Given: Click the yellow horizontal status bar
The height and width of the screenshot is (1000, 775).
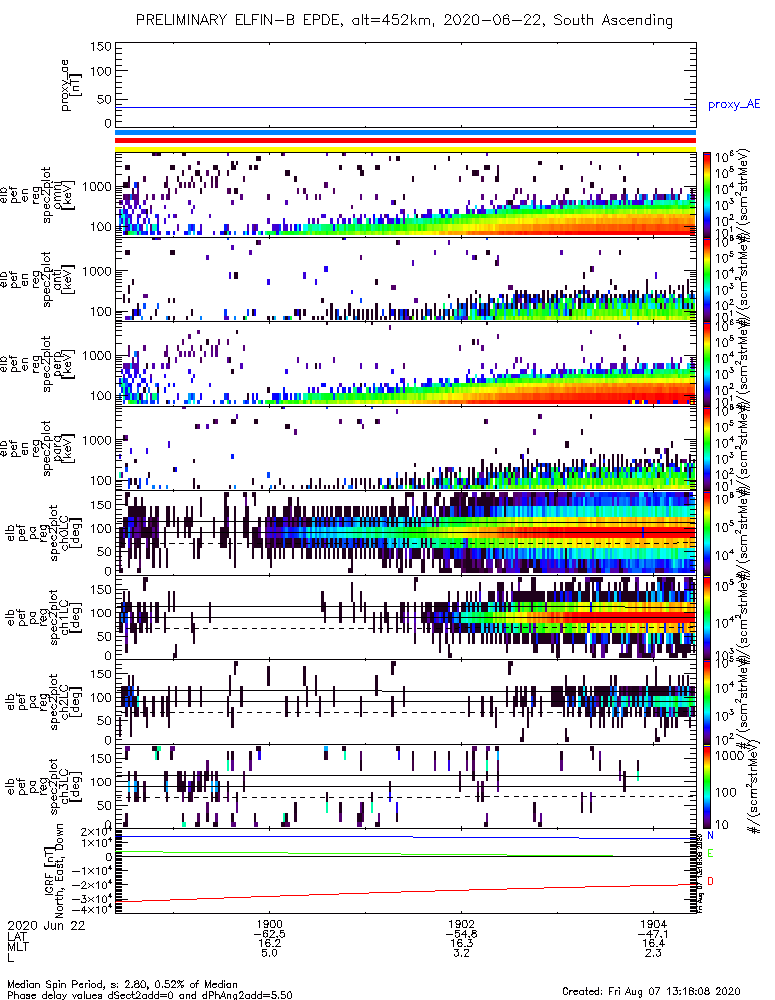Looking at the screenshot, I should click(405, 149).
